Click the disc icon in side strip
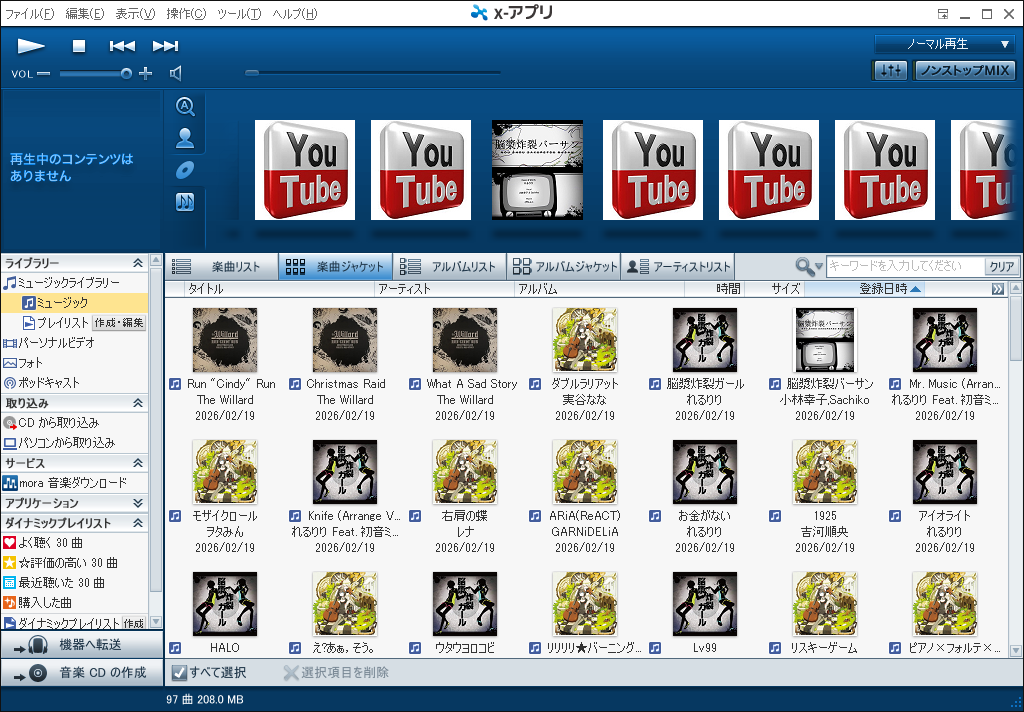Viewport: 1024px width, 712px height. tap(185, 170)
